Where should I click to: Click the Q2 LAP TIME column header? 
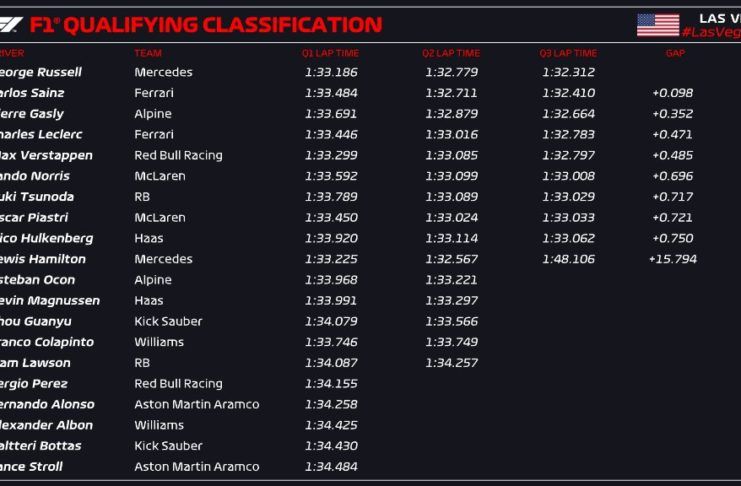pyautogui.click(x=451, y=53)
